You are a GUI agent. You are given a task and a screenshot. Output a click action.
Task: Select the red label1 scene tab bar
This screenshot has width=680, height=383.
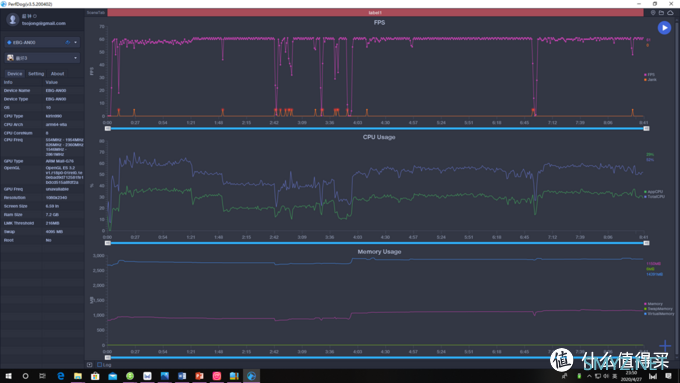point(375,13)
